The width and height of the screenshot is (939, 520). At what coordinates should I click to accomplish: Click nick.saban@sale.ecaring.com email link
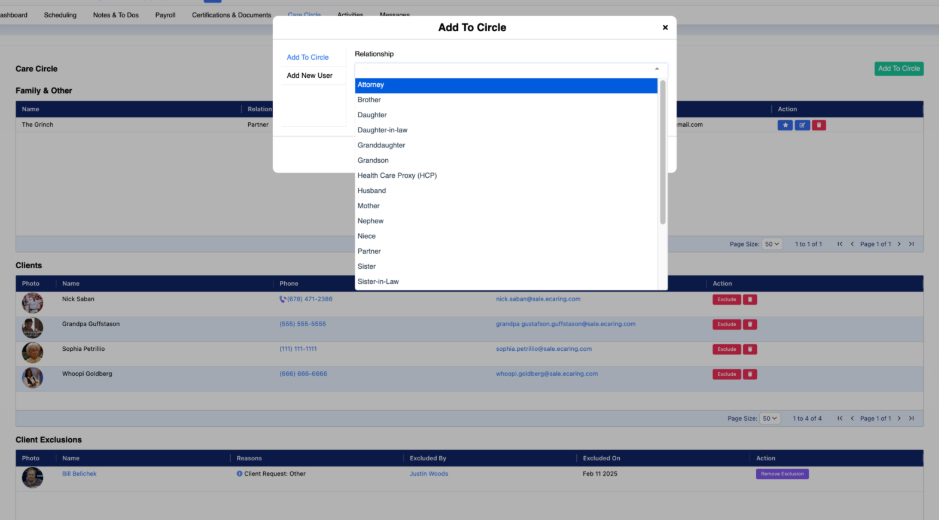[x=538, y=299]
